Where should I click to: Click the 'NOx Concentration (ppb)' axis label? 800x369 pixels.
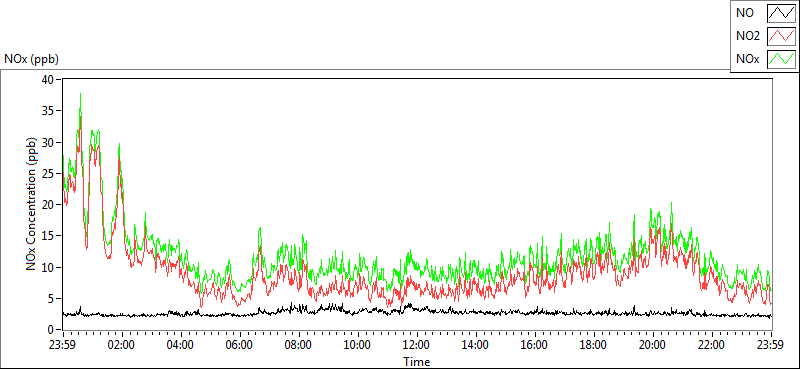32,204
